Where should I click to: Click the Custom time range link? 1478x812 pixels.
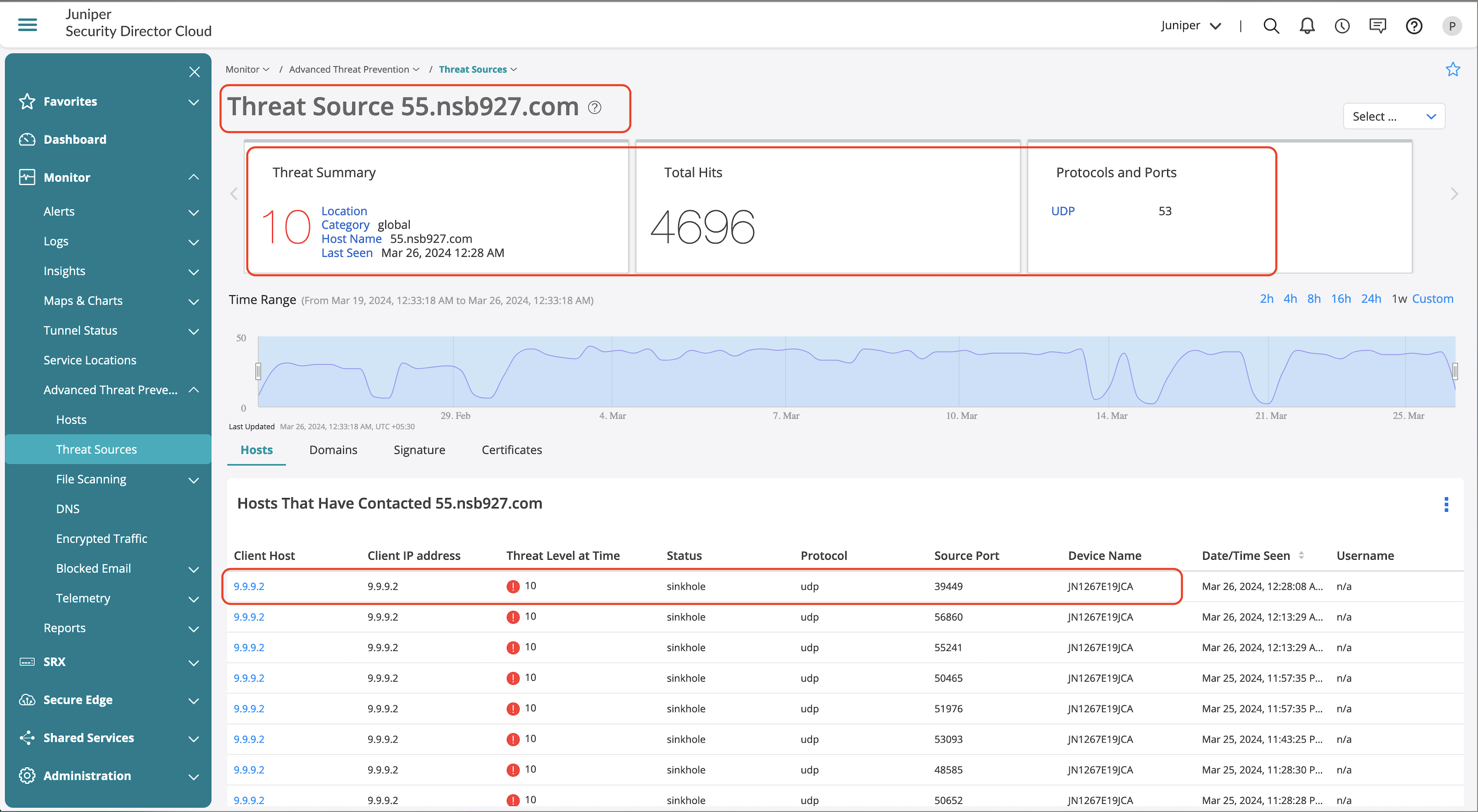(x=1432, y=299)
